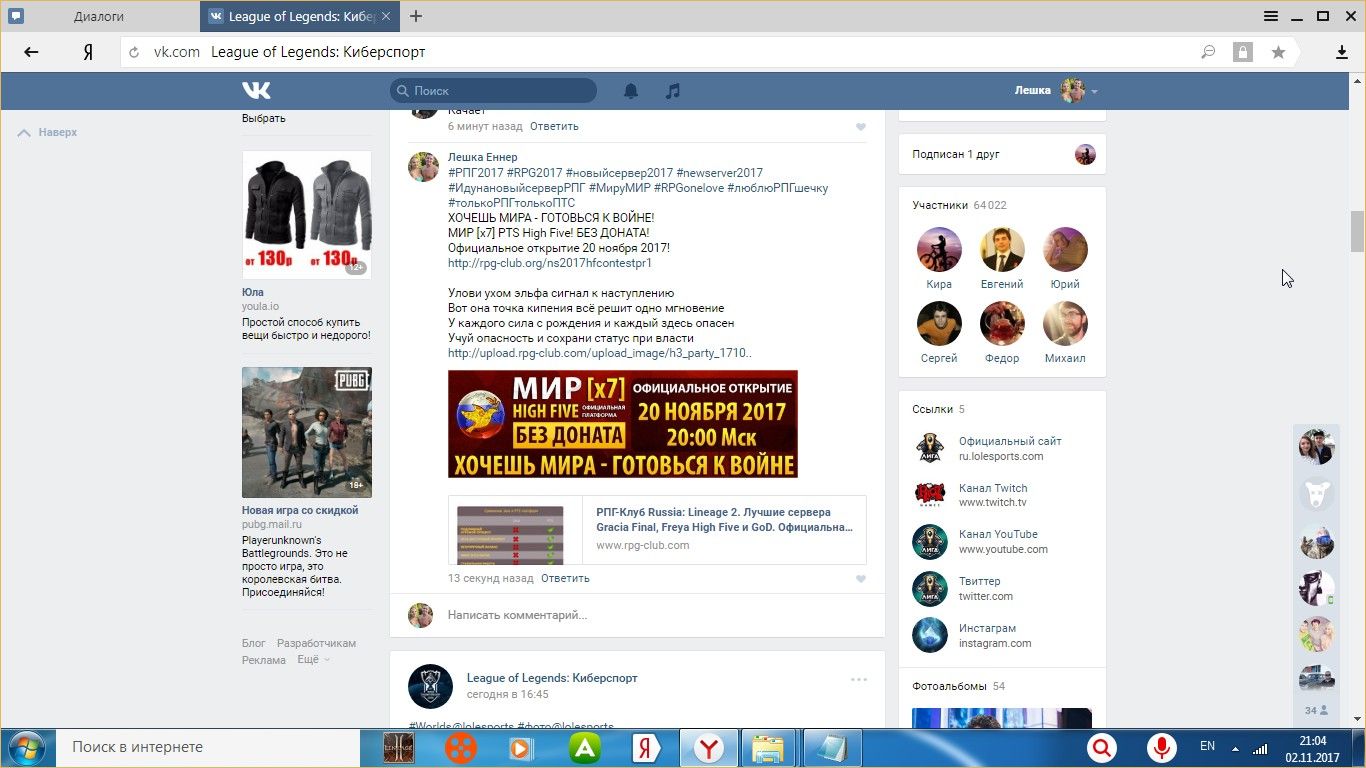
Task: Open the Участники members list heading
Action: (959, 205)
